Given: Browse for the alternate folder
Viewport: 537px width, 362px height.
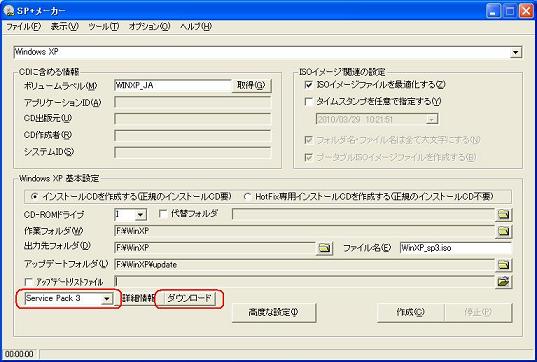Looking at the screenshot, I should click(503, 214).
